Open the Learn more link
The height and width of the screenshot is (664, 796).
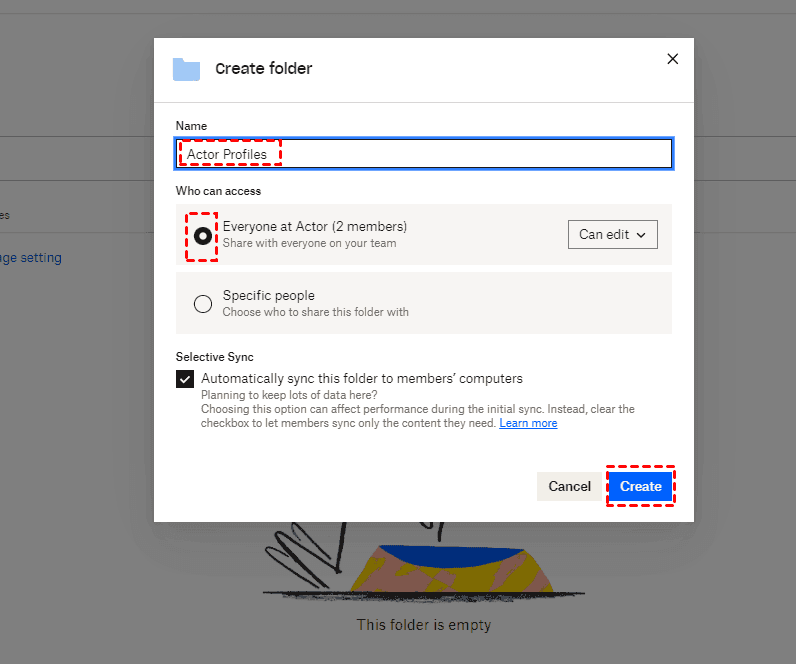[x=528, y=423]
